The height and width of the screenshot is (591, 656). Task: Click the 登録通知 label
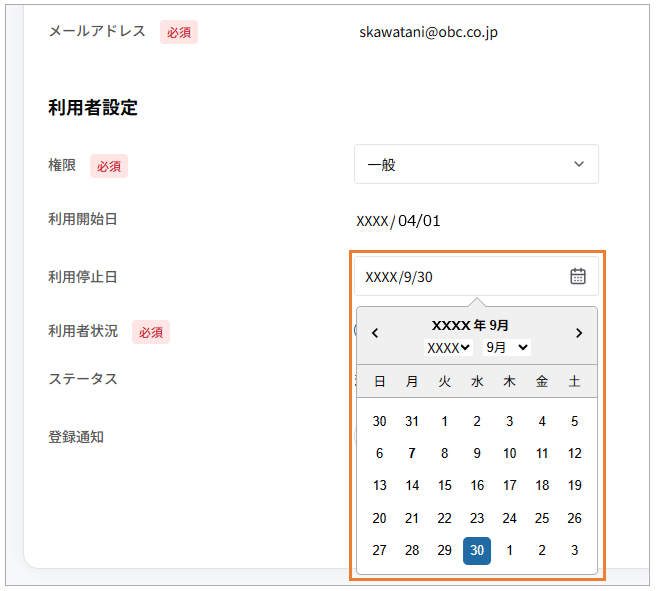(76, 437)
